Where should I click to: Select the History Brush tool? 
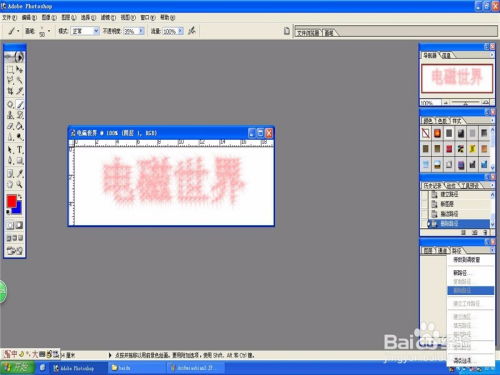pyautogui.click(x=19, y=115)
